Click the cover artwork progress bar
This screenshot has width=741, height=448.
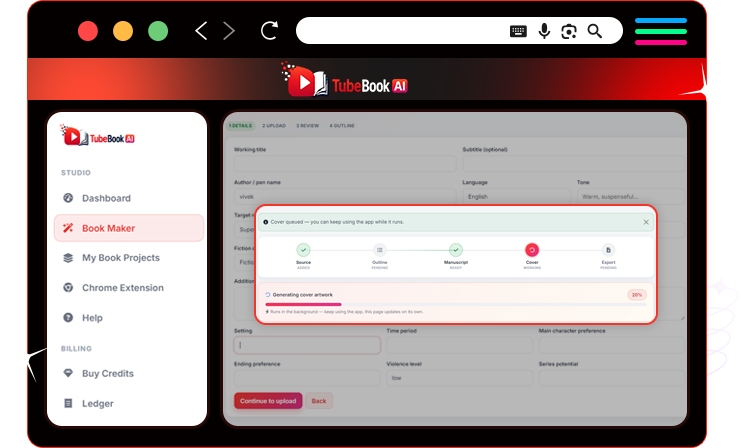click(x=456, y=305)
